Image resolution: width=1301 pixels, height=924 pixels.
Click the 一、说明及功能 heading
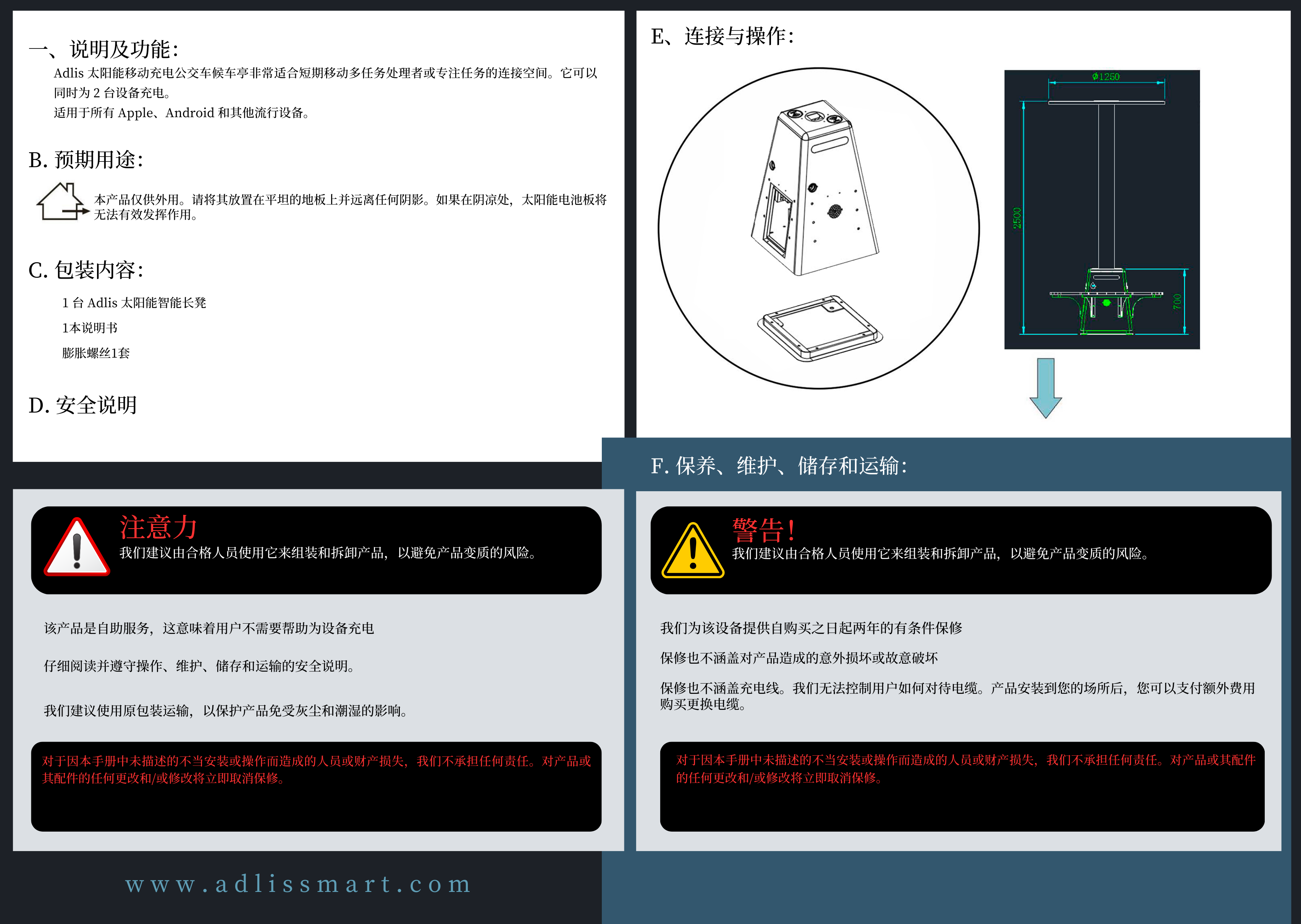point(103,50)
